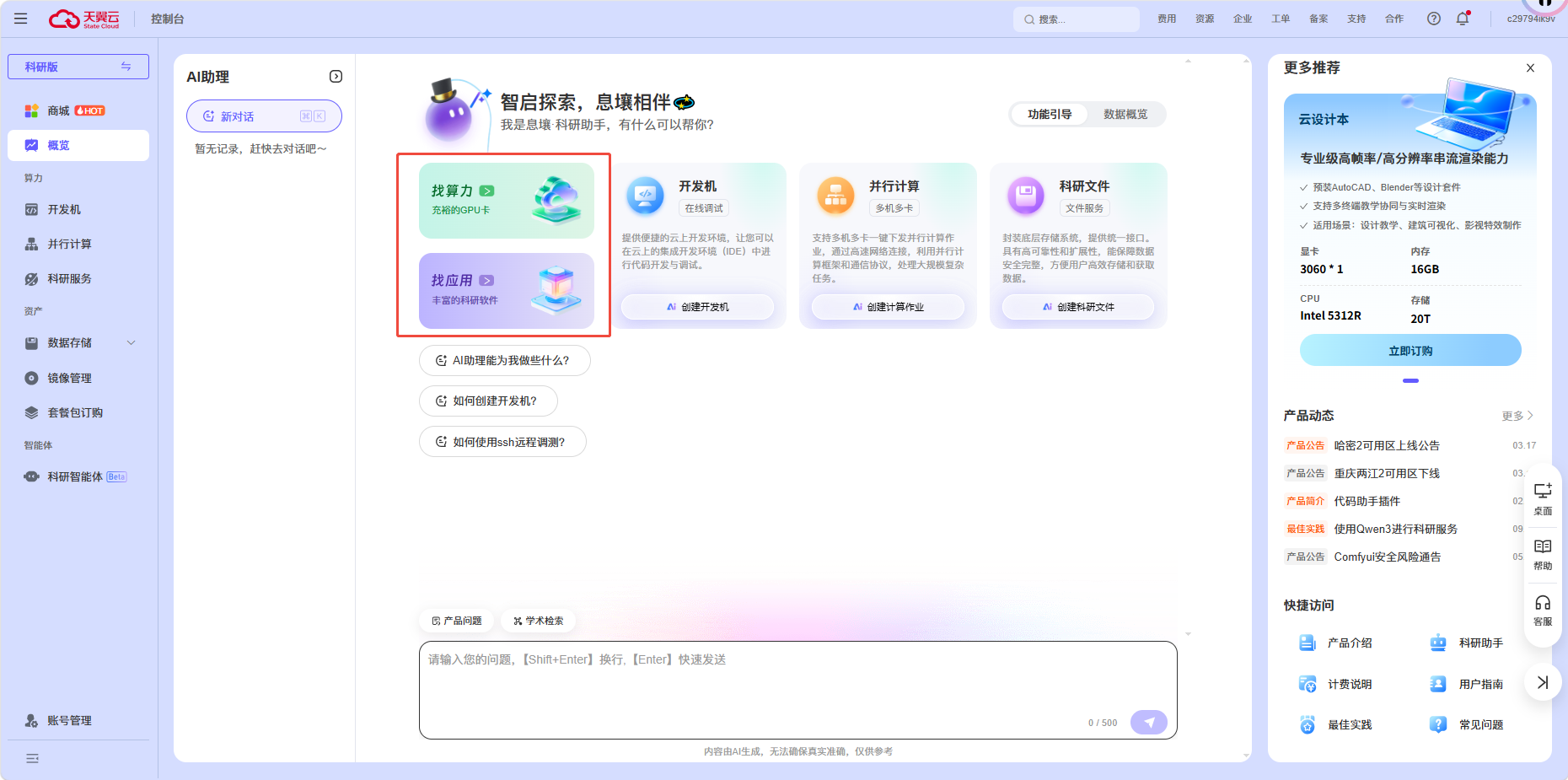Select the 功能引导 tab
Screen dimensions: 1568x780
click(1048, 114)
